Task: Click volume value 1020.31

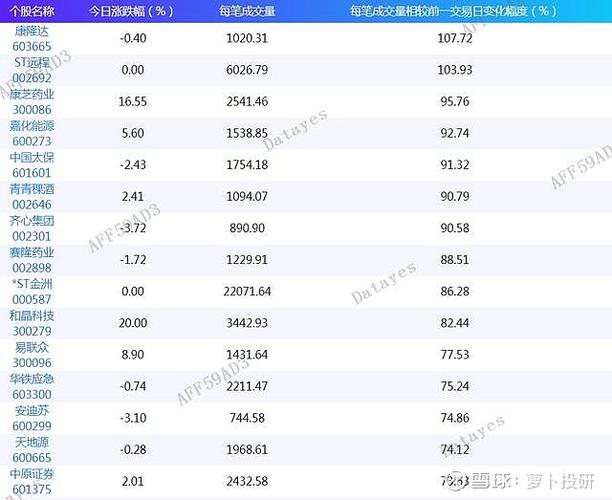Action: point(247,38)
